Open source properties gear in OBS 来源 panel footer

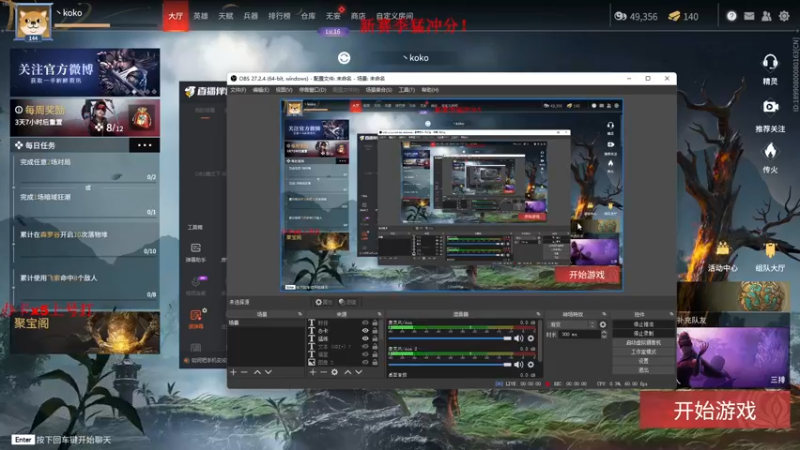tap(335, 372)
